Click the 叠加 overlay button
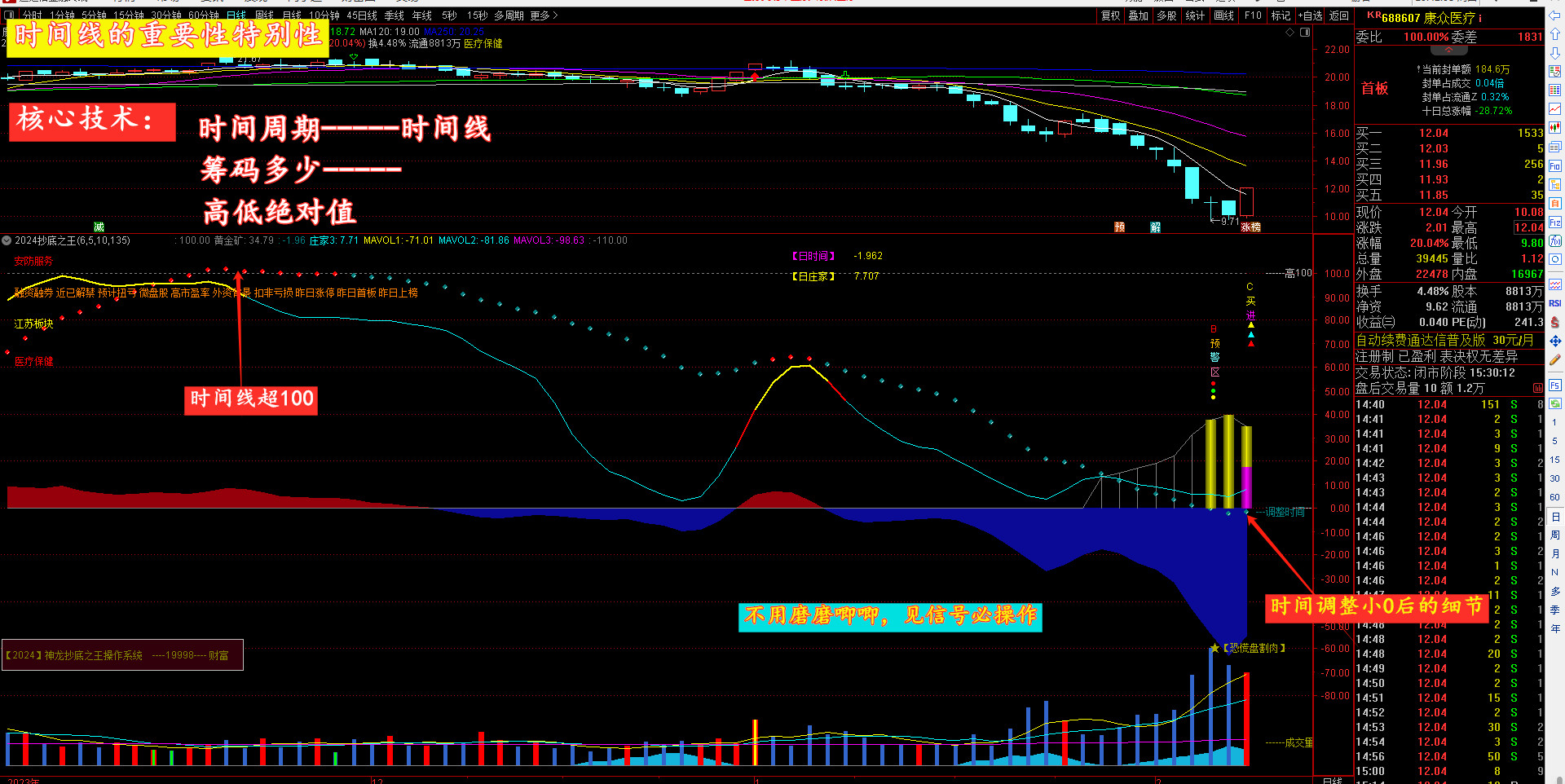1565x784 pixels. click(x=1139, y=15)
